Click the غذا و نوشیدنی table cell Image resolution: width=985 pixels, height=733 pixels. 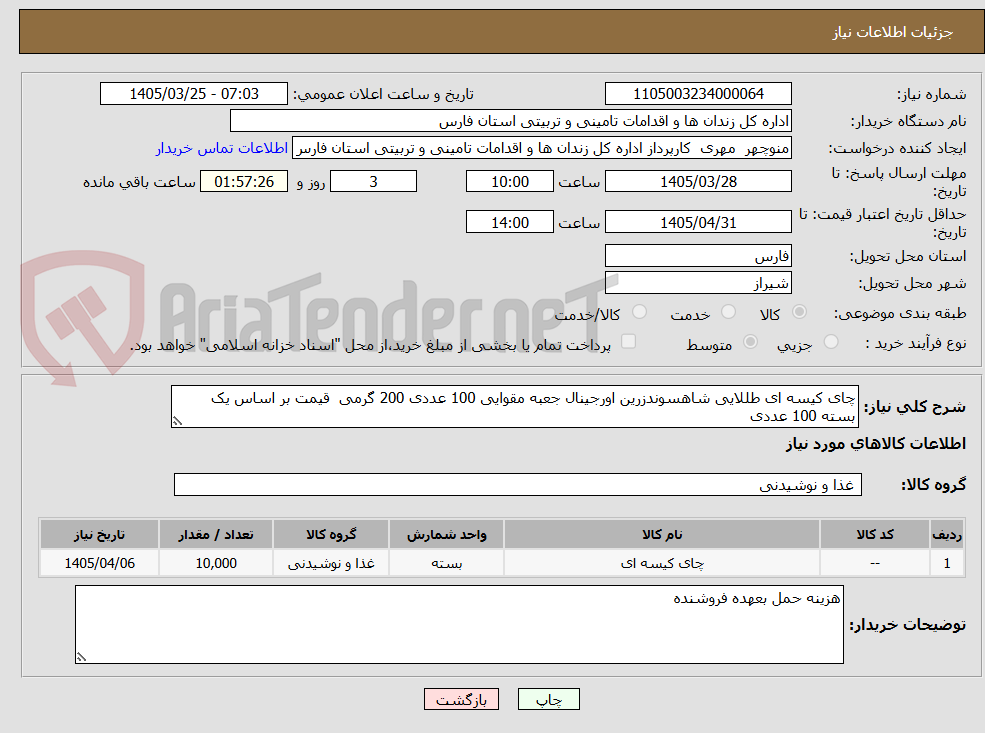[x=331, y=563]
